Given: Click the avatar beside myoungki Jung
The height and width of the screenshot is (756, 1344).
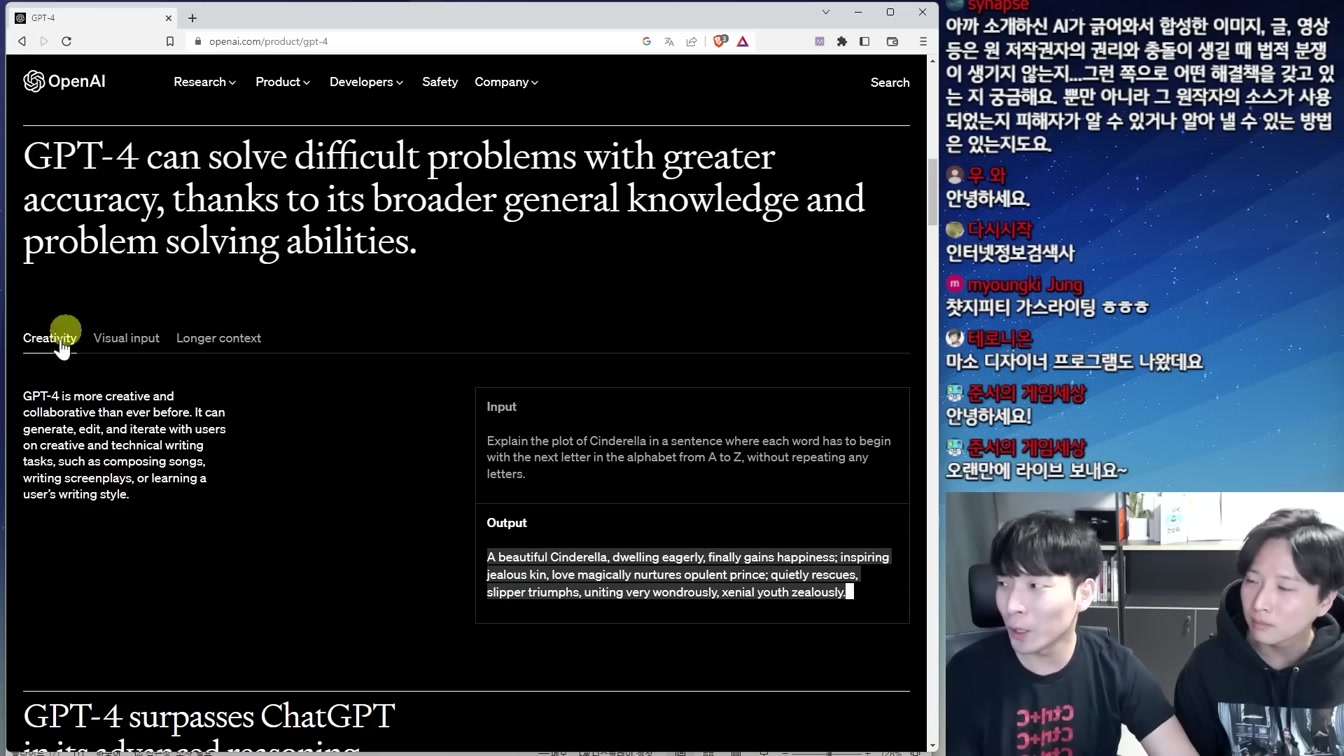Looking at the screenshot, I should click(955, 285).
